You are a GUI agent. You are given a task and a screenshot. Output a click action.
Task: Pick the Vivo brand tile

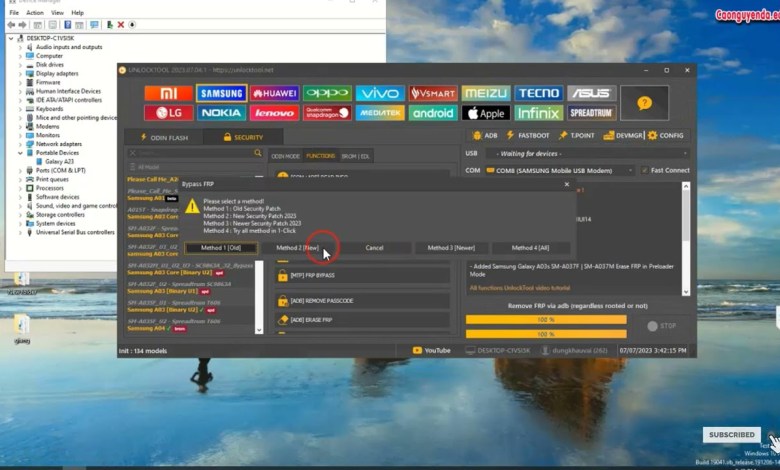[x=380, y=94]
